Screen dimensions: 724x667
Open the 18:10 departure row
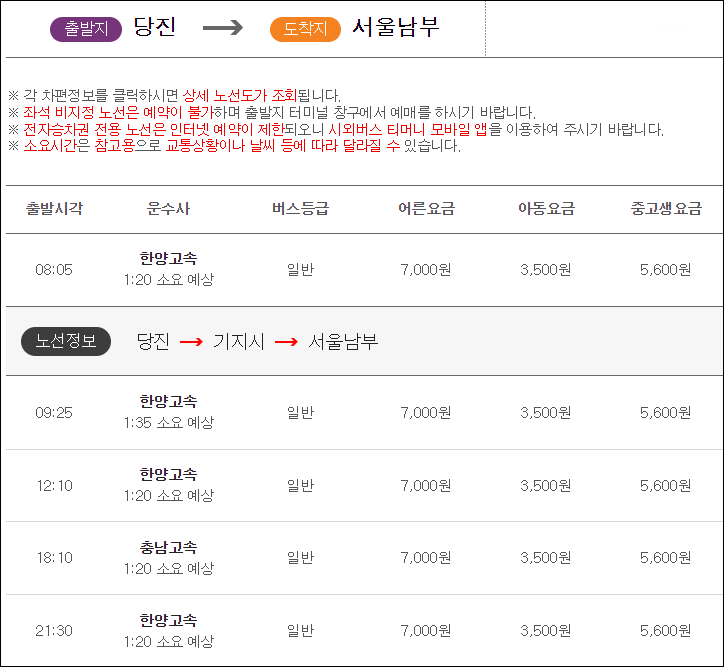(x=365, y=558)
